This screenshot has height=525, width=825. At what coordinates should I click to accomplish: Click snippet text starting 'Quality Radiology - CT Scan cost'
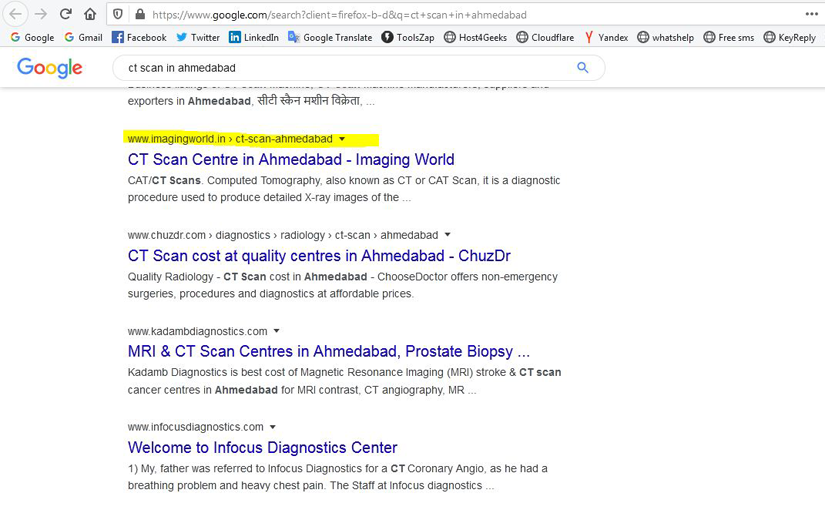point(343,285)
